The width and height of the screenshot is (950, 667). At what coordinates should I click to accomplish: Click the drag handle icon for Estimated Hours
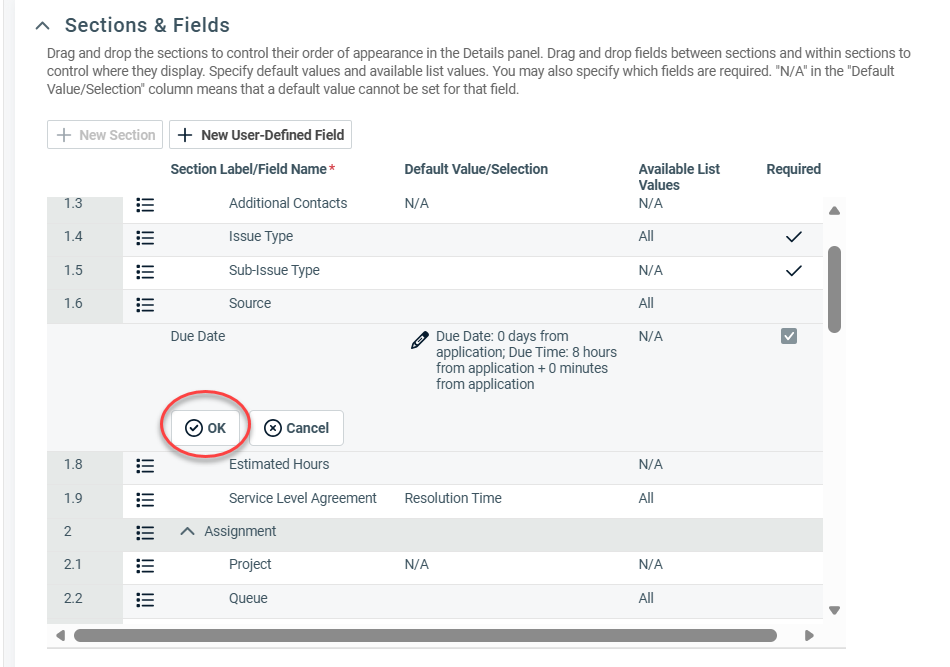click(x=145, y=465)
